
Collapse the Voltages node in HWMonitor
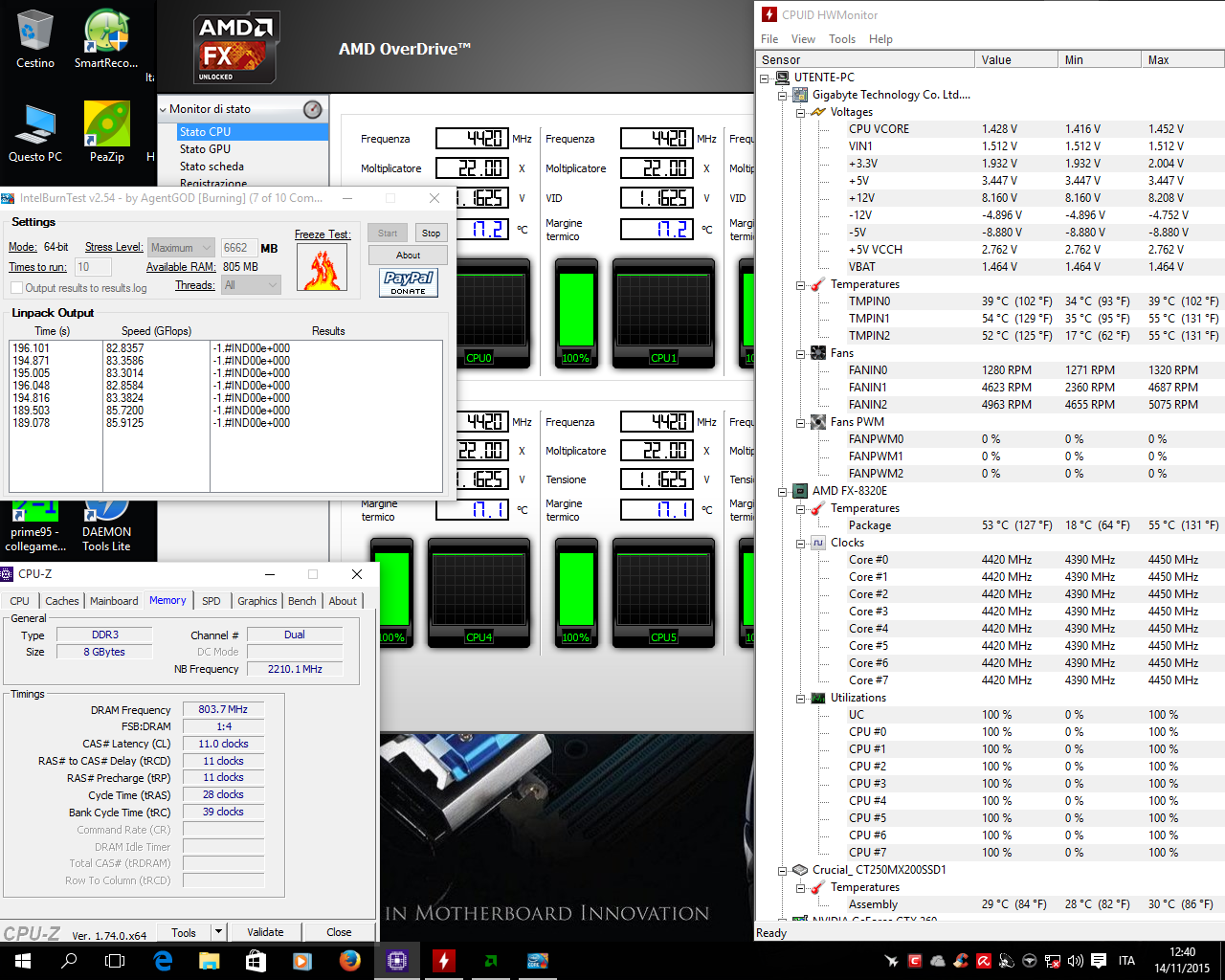[800, 112]
